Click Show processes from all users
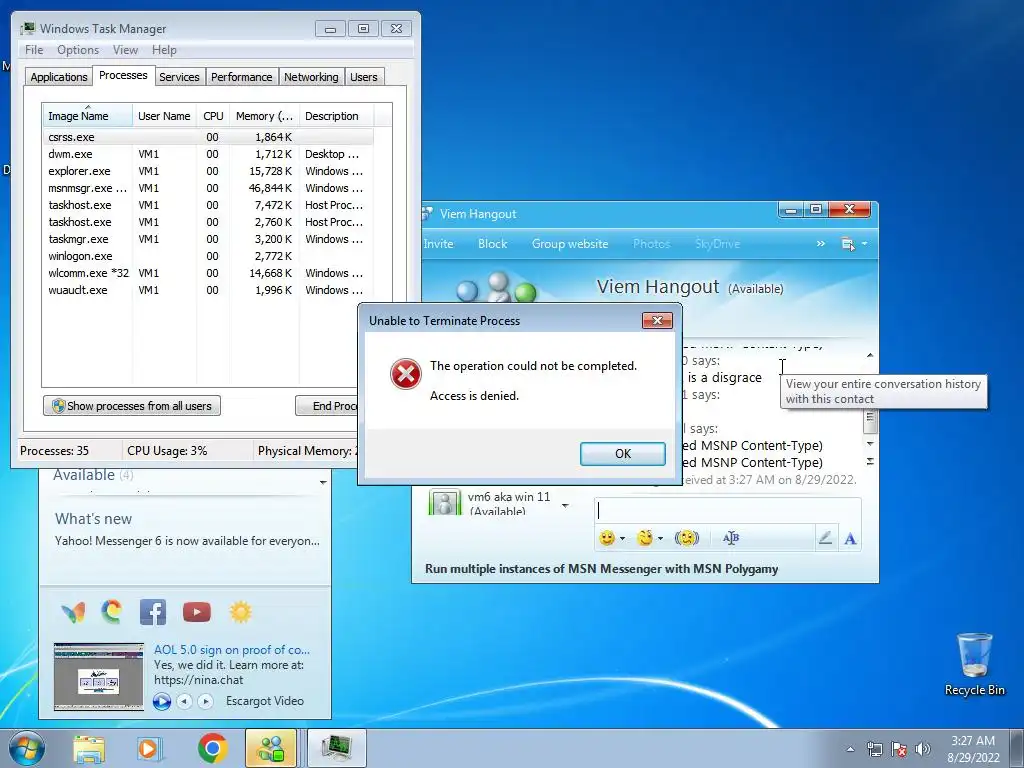The height and width of the screenshot is (768, 1024). 132,406
